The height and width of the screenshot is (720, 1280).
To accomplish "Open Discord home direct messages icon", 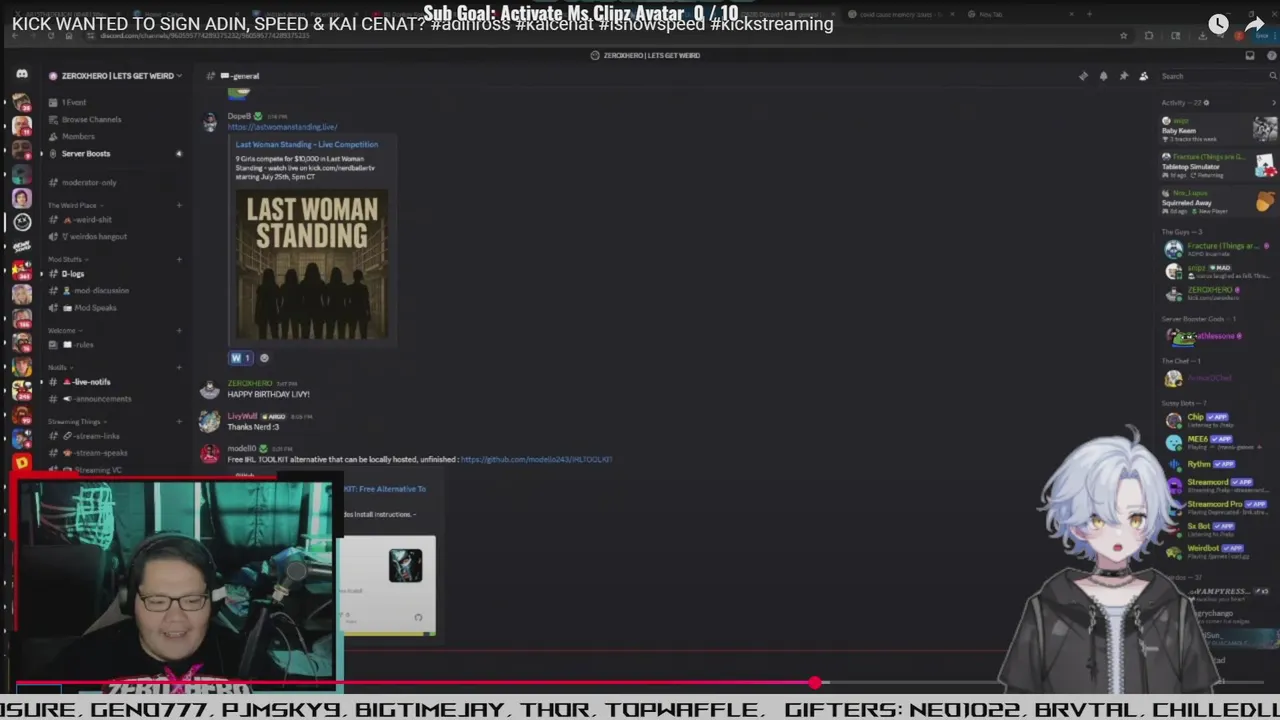I will (22, 75).
